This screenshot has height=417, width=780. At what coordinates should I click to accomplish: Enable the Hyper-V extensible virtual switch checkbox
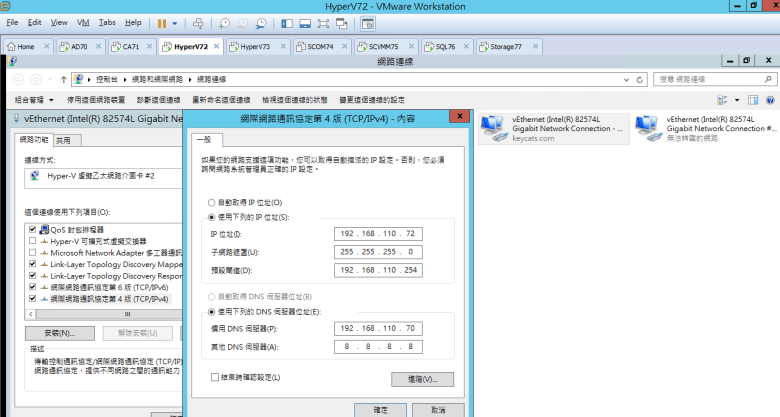click(34, 241)
